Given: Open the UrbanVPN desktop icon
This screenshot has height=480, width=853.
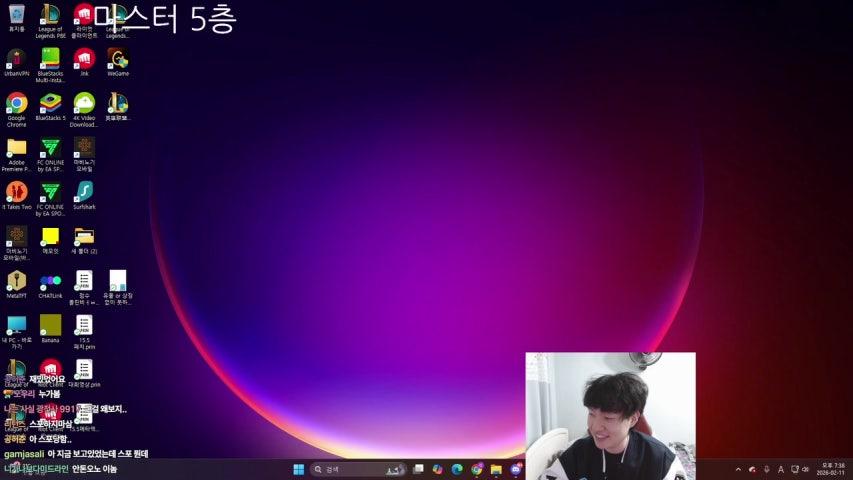Looking at the screenshot, I should click(16, 58).
